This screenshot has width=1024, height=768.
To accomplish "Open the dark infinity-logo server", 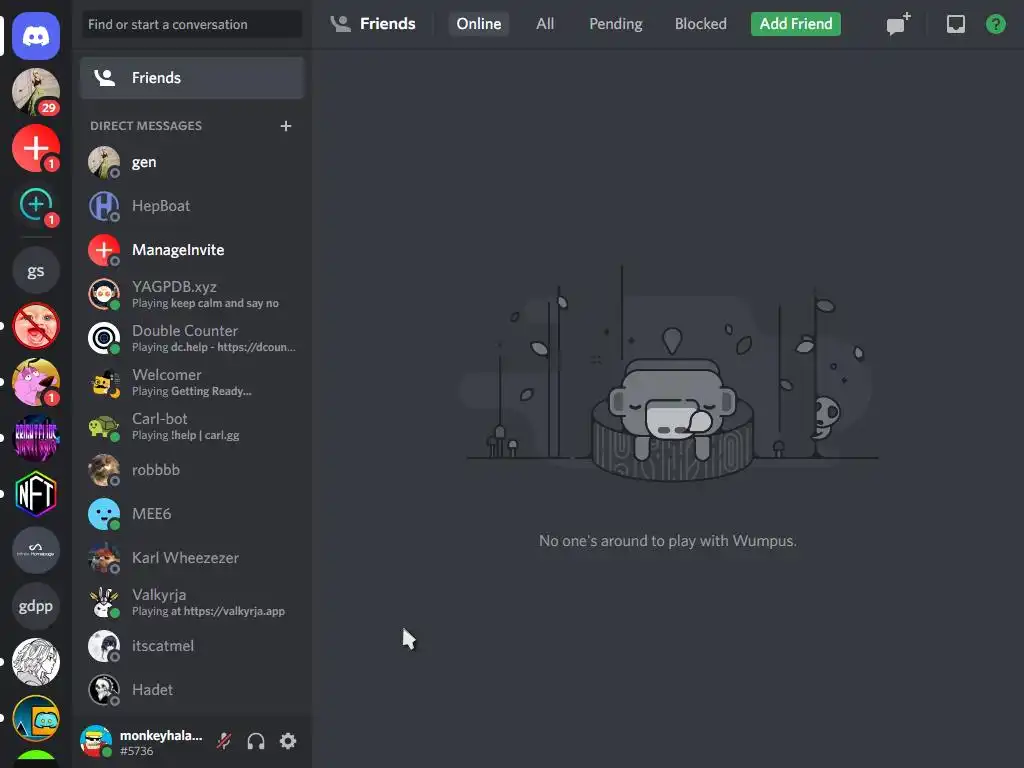I will point(36,550).
